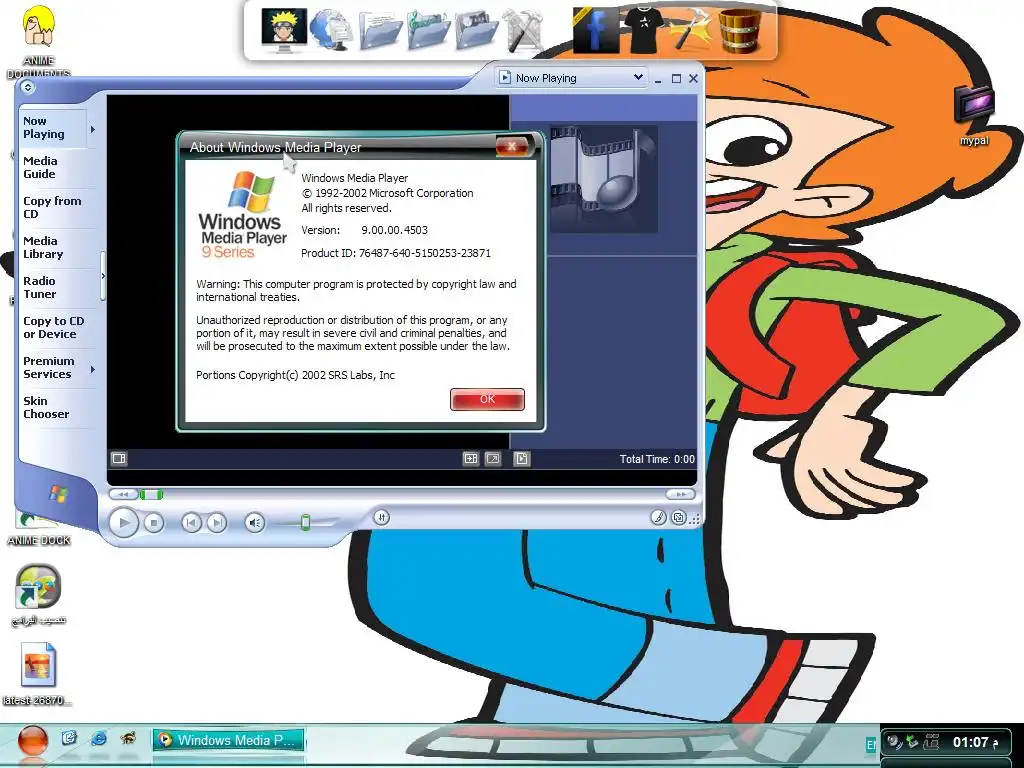Click the first system tray icon
The height and width of the screenshot is (768, 1024).
894,742
